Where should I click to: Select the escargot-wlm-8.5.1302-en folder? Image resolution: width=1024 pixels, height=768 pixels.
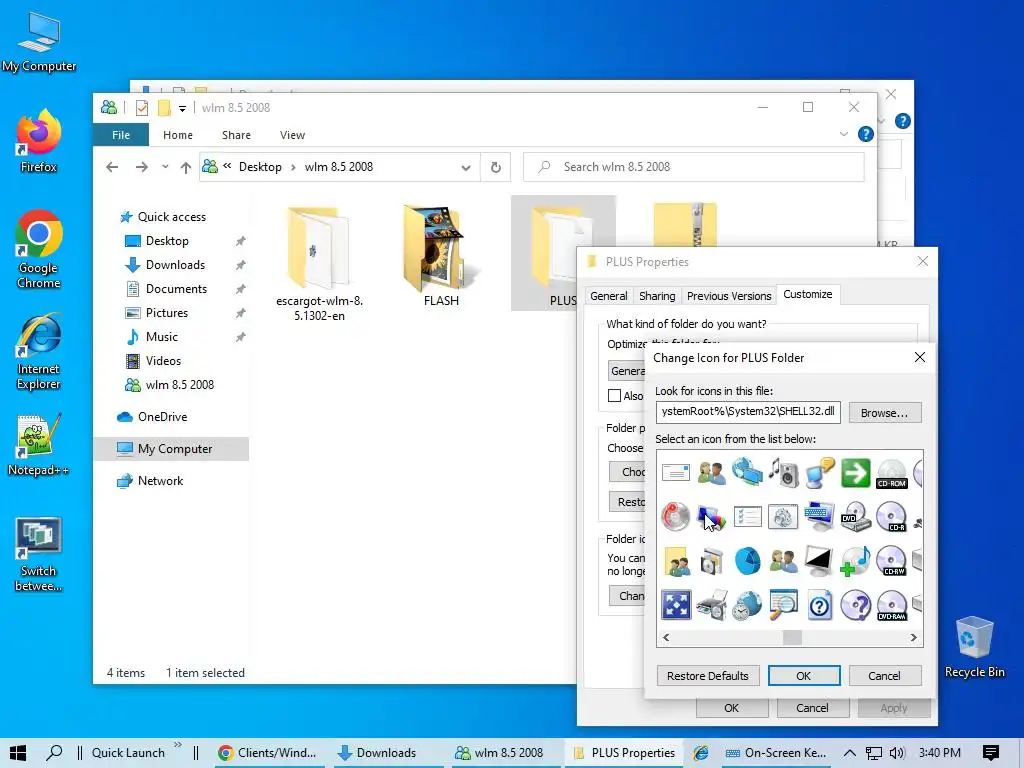tap(319, 264)
